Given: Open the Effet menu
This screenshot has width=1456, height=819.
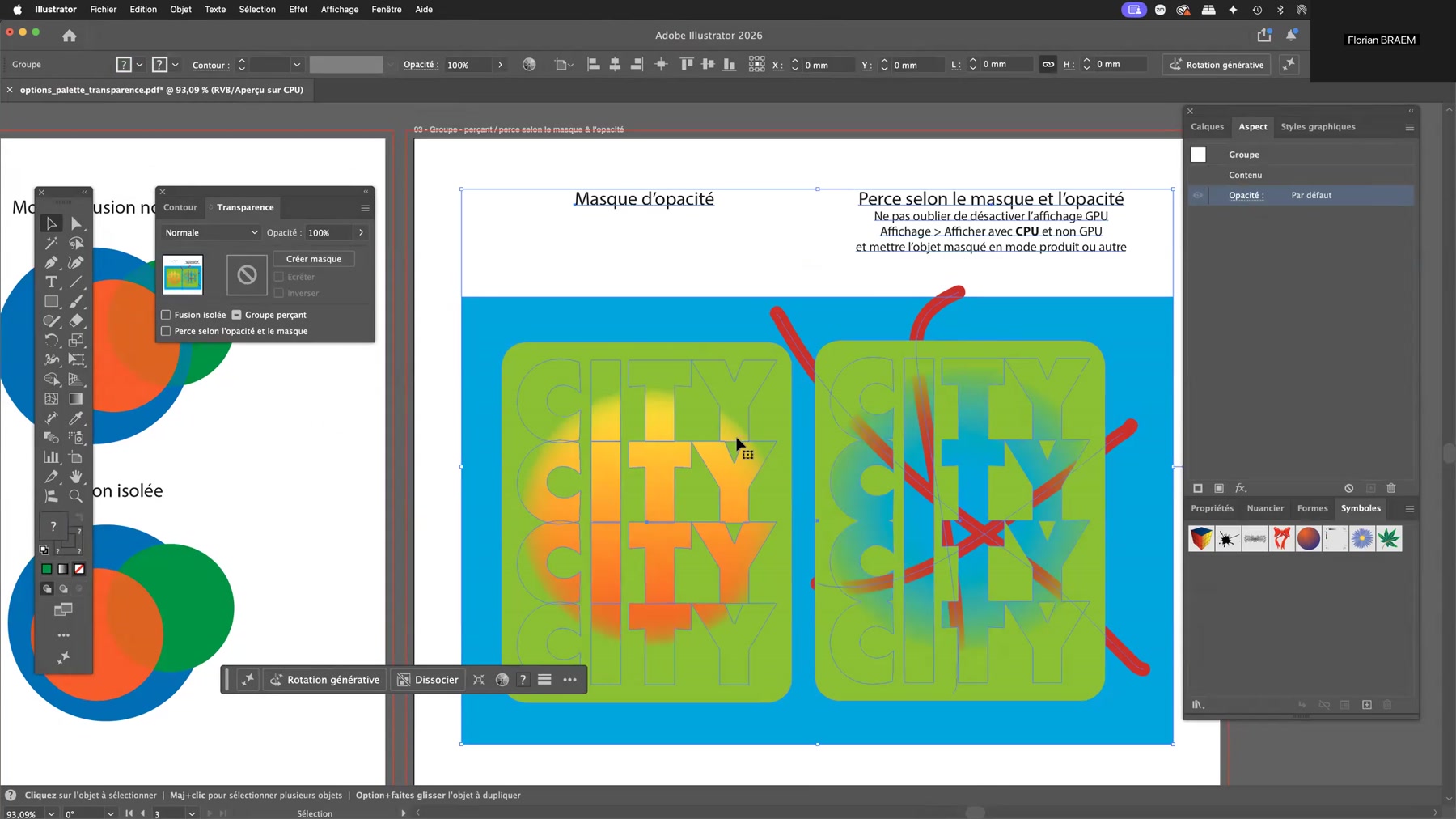Looking at the screenshot, I should pos(298,10).
